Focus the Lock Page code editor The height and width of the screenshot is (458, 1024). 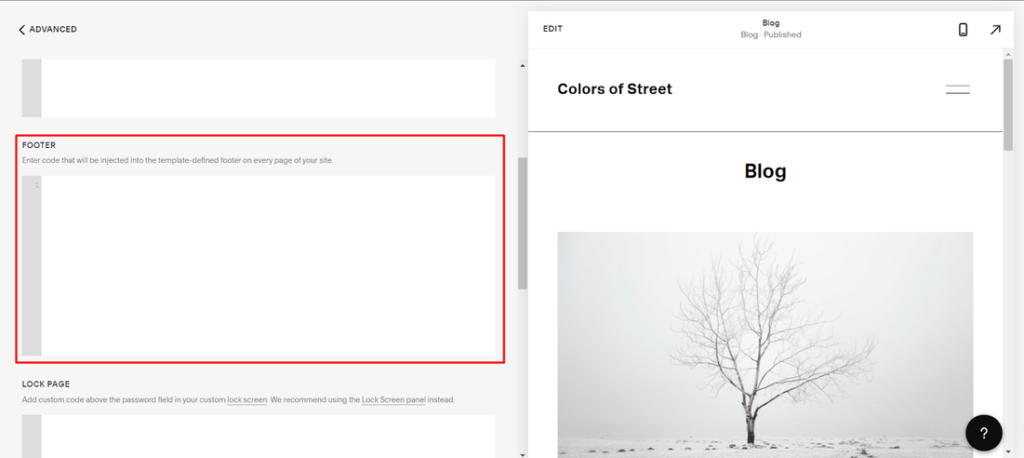tap(268, 436)
